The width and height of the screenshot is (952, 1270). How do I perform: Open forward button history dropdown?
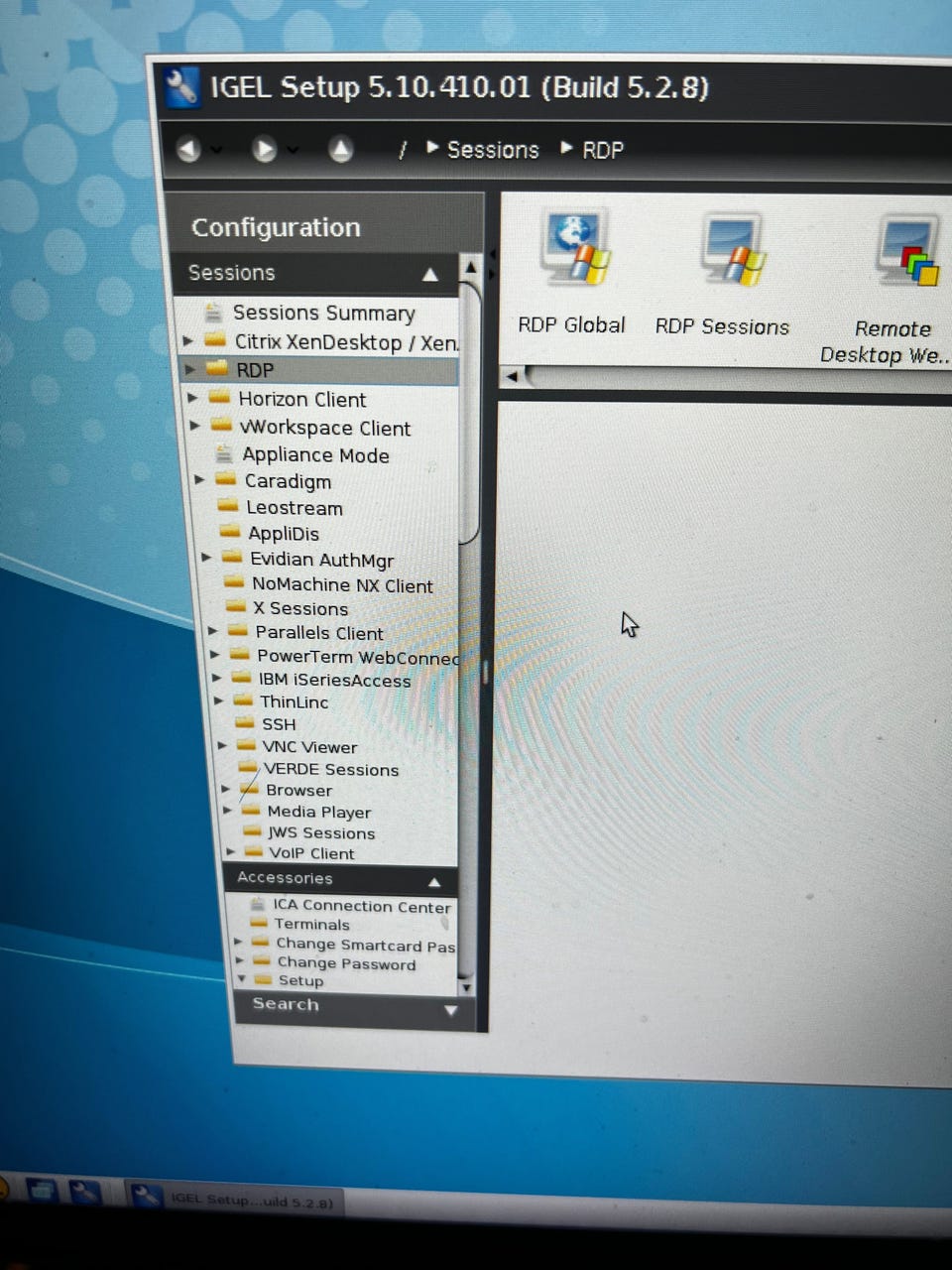point(293,151)
